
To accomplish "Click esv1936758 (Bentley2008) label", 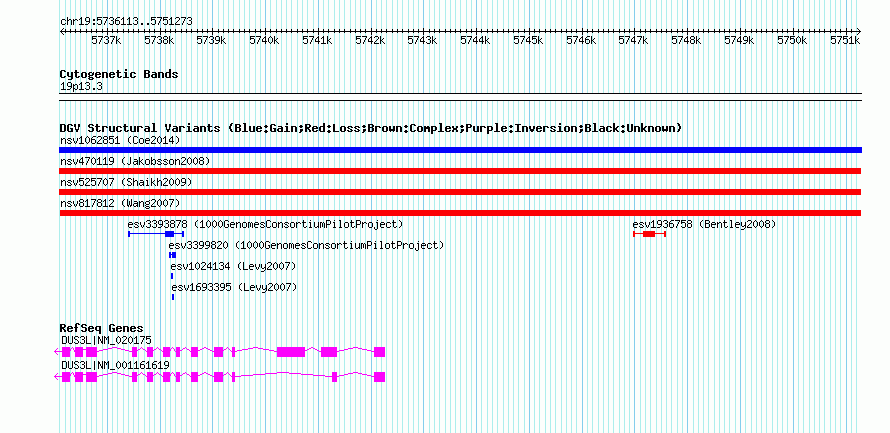I will [x=704, y=225].
